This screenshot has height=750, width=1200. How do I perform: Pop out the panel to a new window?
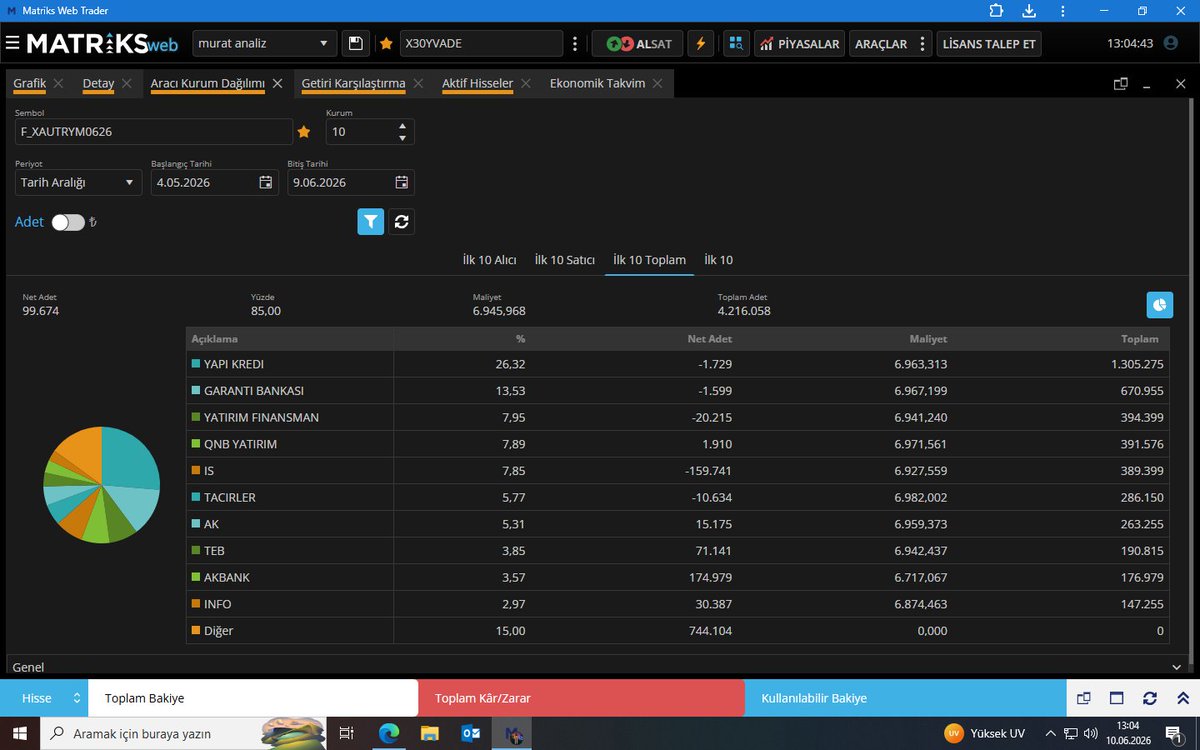[1121, 84]
